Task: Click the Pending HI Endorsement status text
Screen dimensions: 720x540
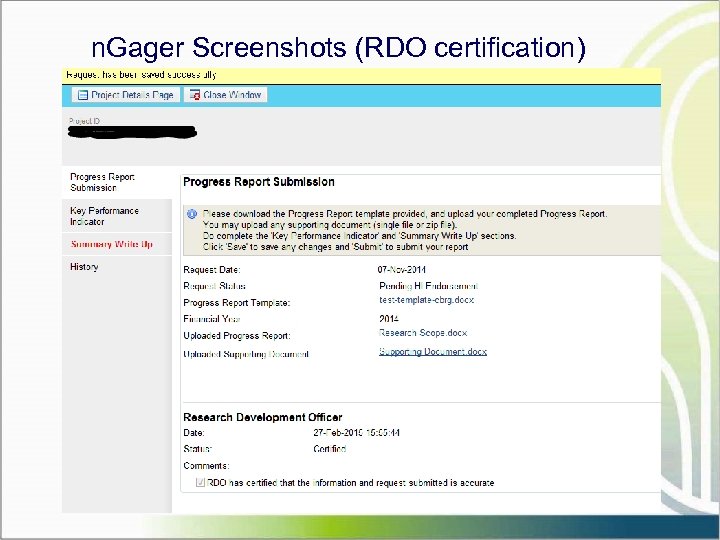Action: click(428, 286)
